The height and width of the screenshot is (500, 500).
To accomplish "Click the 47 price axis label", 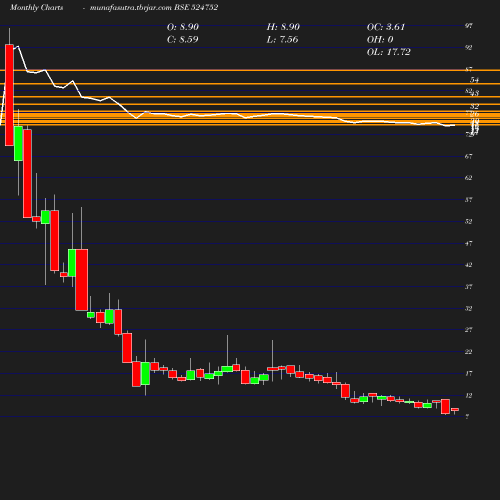I will tap(468, 243).
